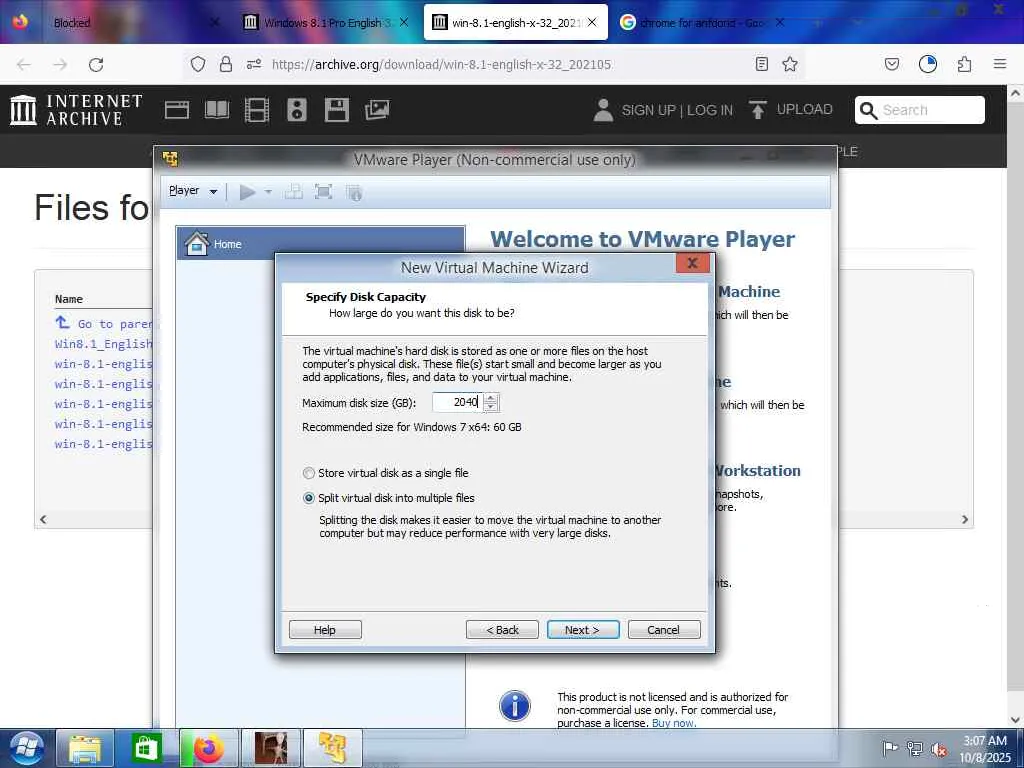Click the green Play virtual machine icon

(247, 192)
